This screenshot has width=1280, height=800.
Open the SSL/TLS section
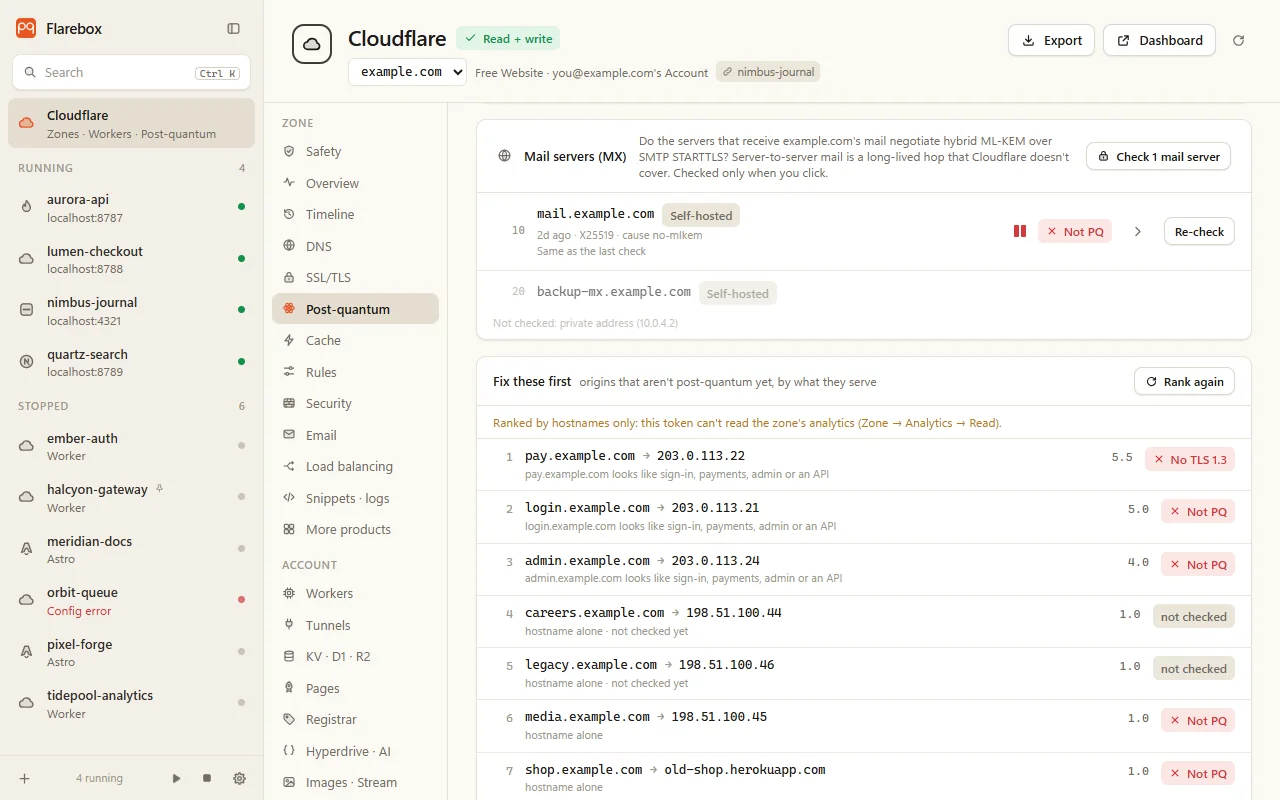click(355, 277)
